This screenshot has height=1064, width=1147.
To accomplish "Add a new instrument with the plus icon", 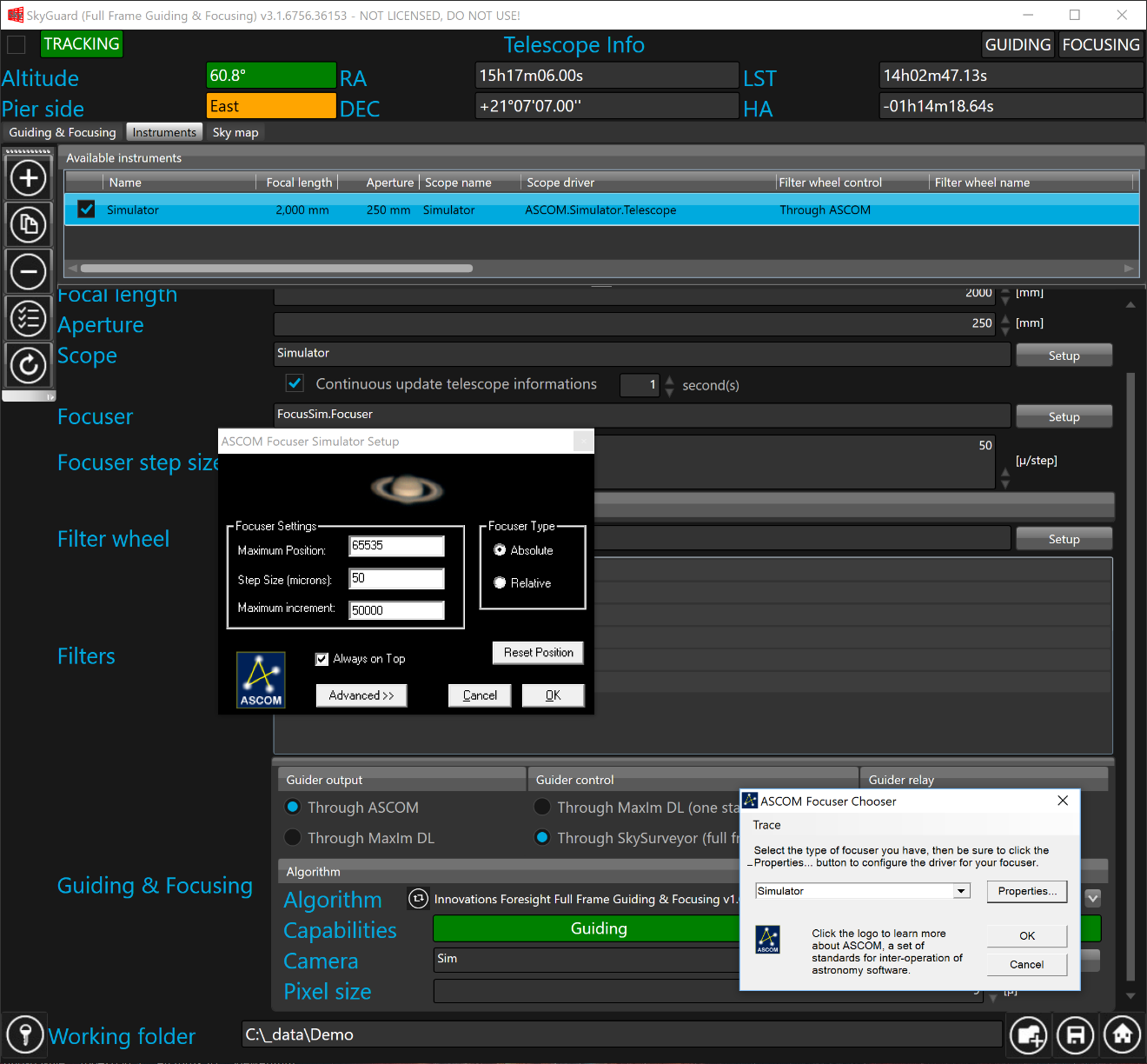I will [28, 178].
